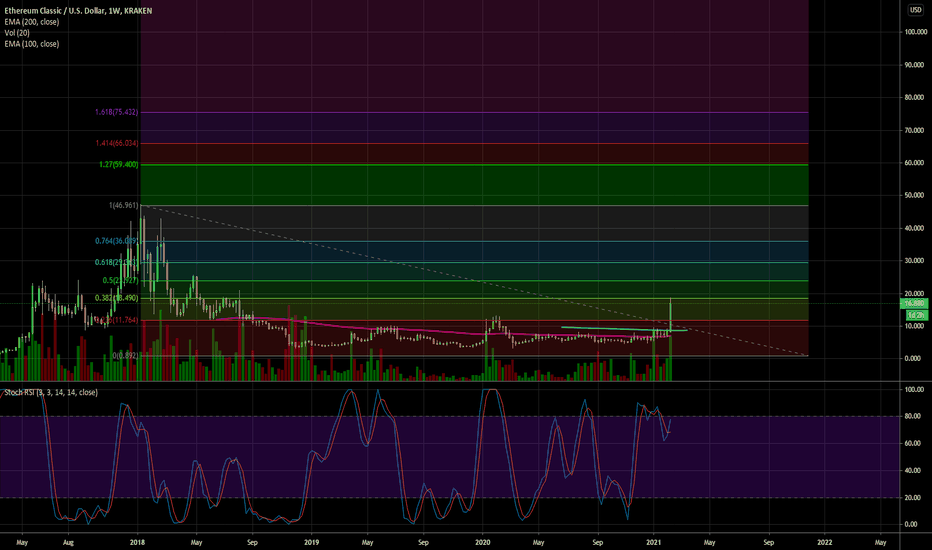Click 70.000 on the price axis

coord(914,130)
